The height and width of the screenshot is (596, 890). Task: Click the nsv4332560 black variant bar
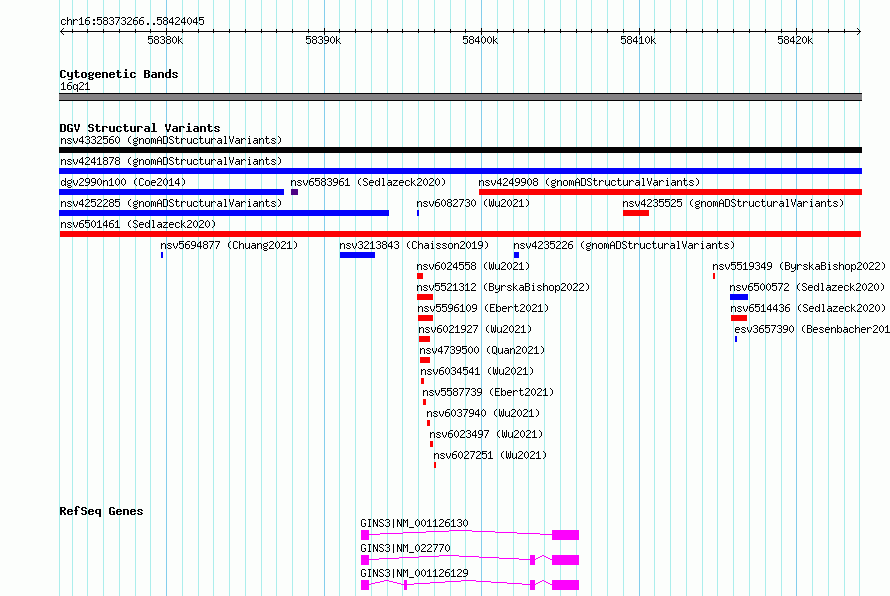[x=460, y=150]
